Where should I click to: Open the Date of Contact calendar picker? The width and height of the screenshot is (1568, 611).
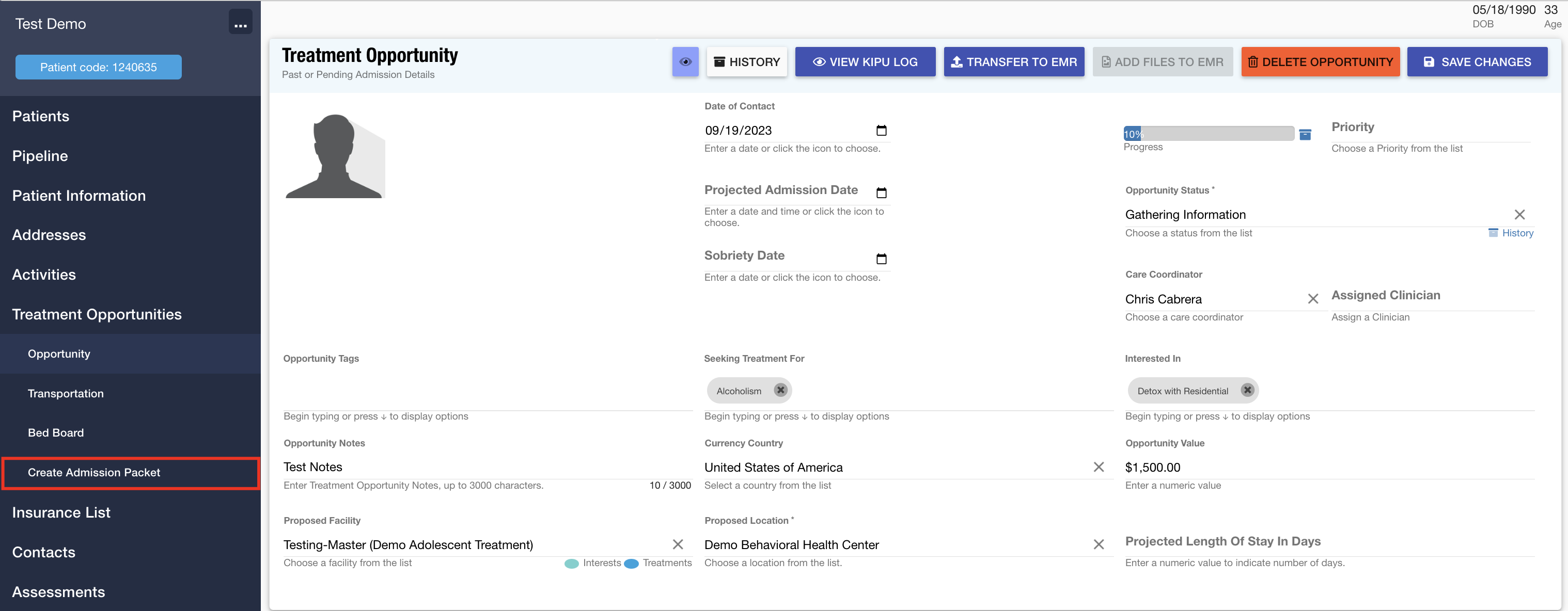882,130
